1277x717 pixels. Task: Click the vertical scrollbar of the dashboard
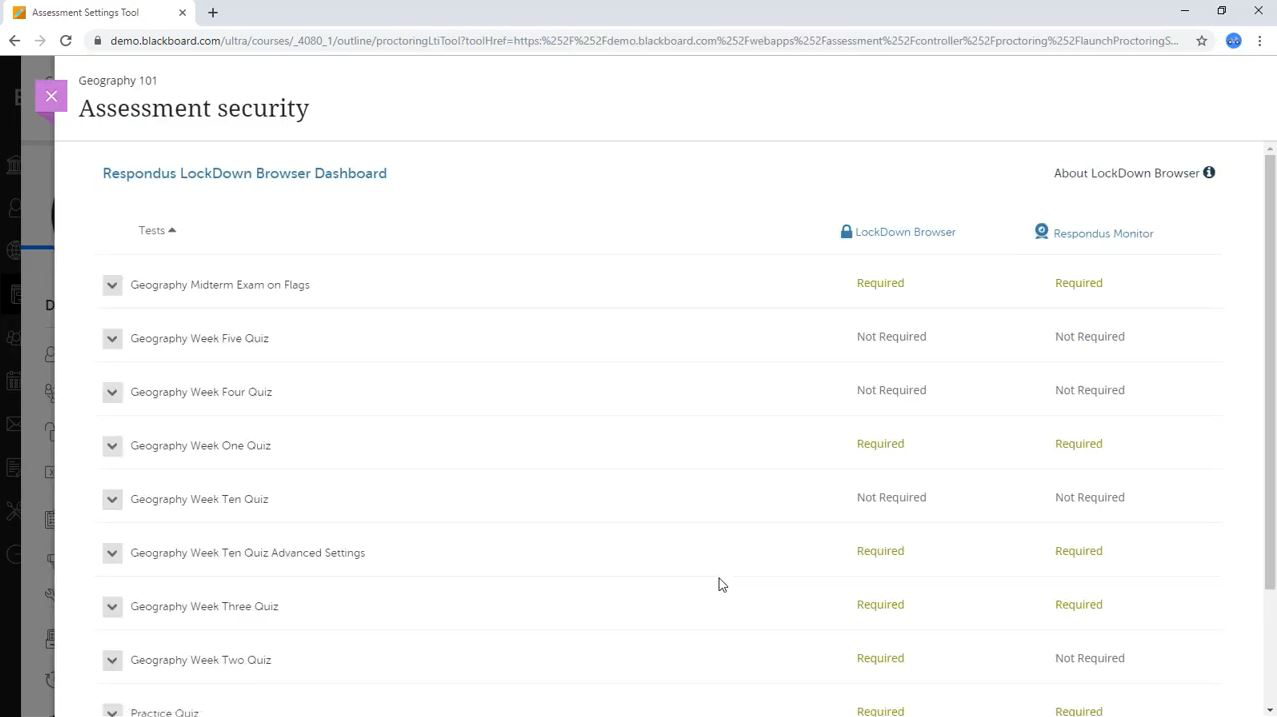(1270, 370)
